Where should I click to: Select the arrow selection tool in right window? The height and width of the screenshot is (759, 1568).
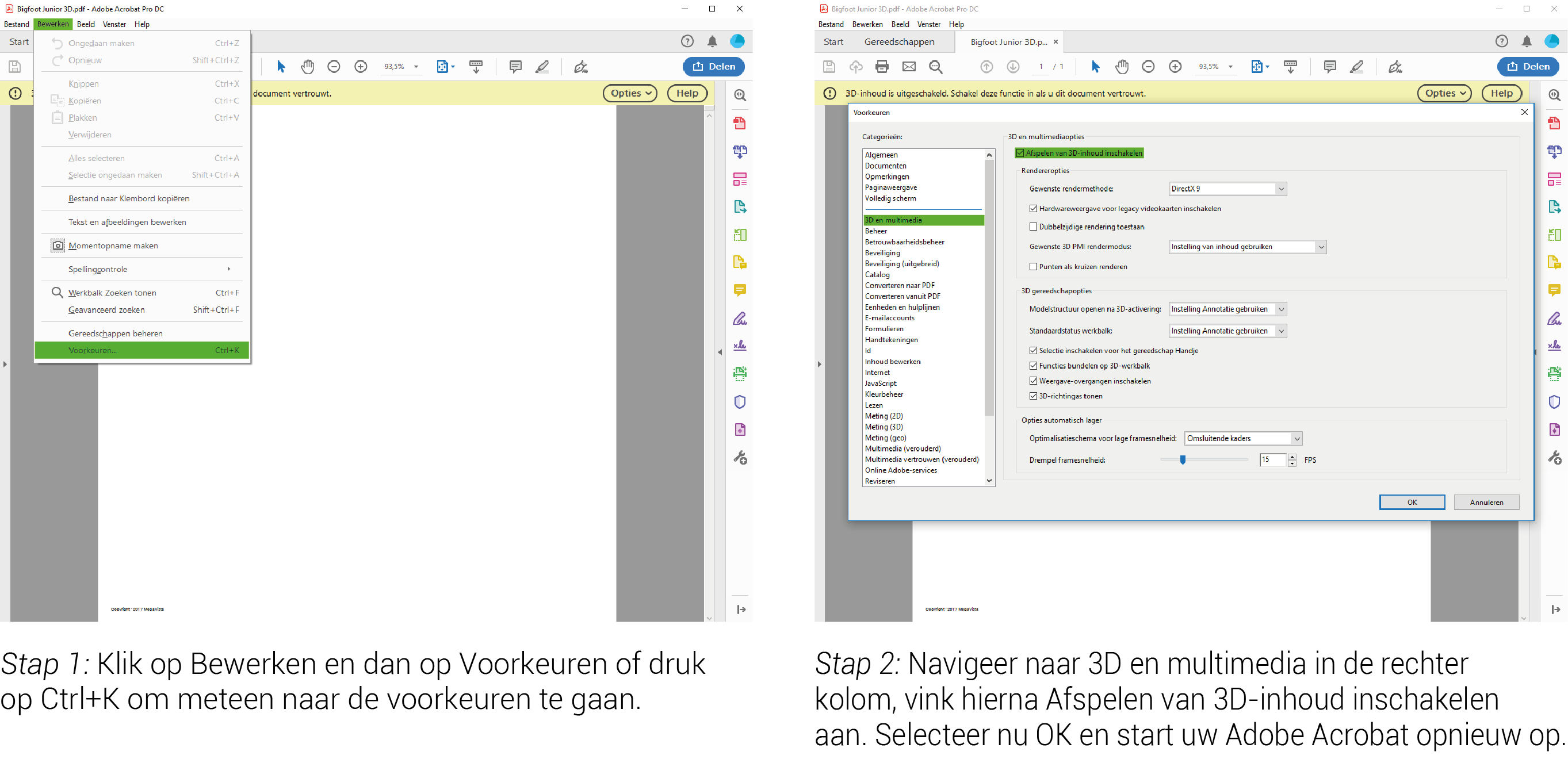coord(1096,67)
